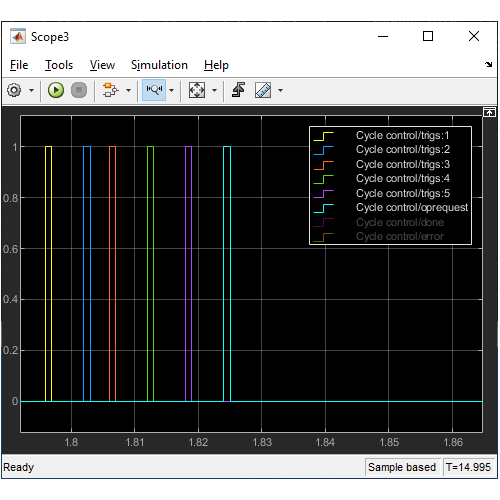Run the simulation with green play button
Image resolution: width=500 pixels, height=500 pixels.
(x=56, y=90)
